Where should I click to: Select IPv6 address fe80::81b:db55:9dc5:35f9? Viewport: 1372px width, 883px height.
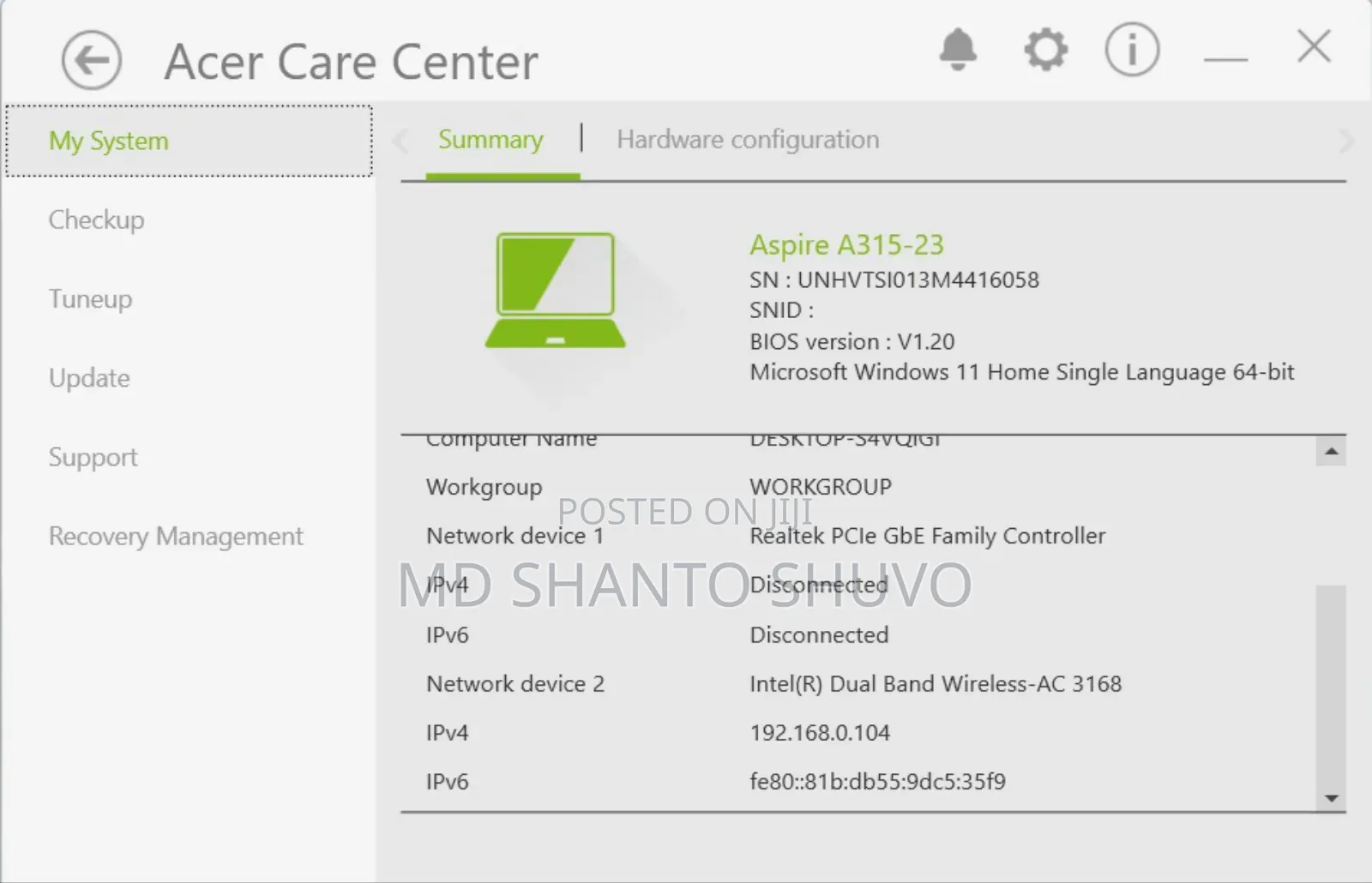coord(877,782)
